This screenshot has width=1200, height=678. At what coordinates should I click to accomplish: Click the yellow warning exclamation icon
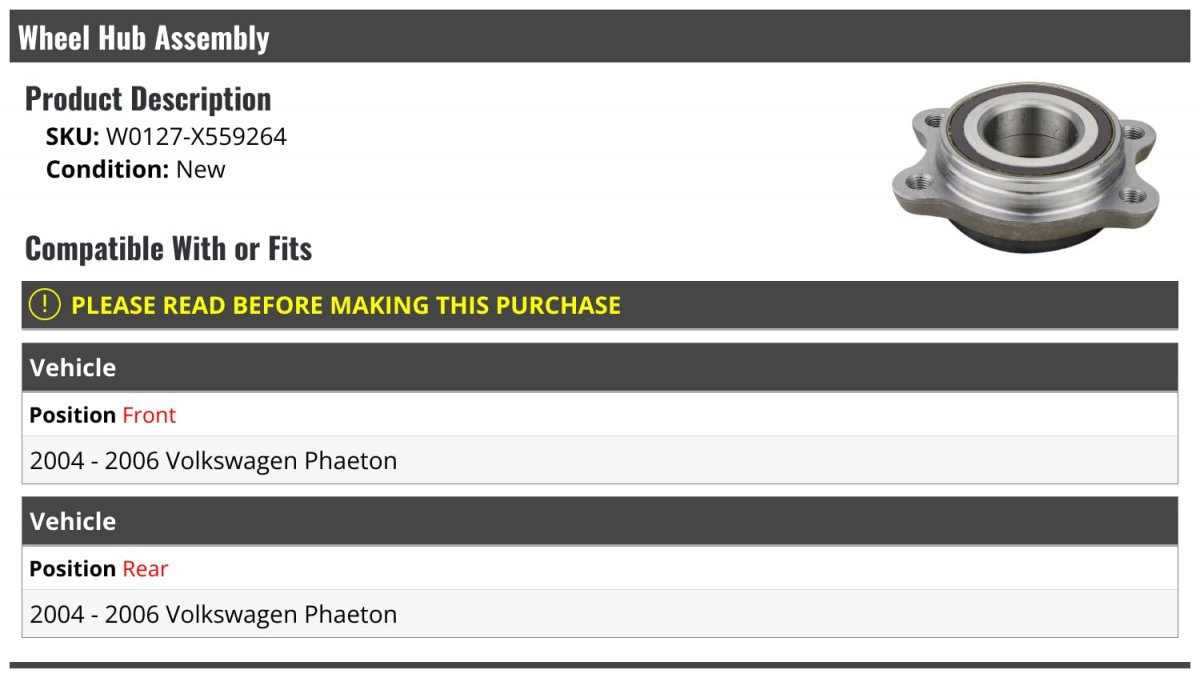click(45, 305)
